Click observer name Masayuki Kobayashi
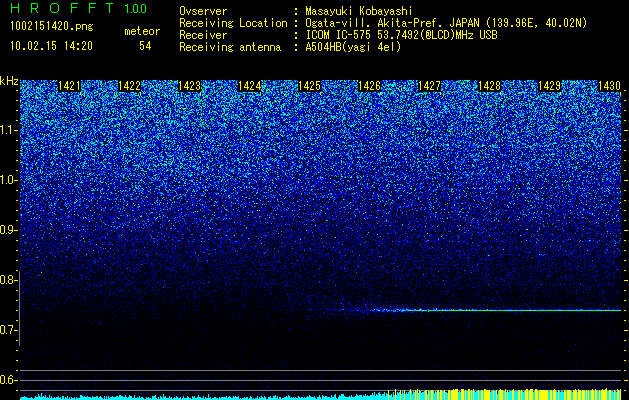629x400 pixels. 359,11
